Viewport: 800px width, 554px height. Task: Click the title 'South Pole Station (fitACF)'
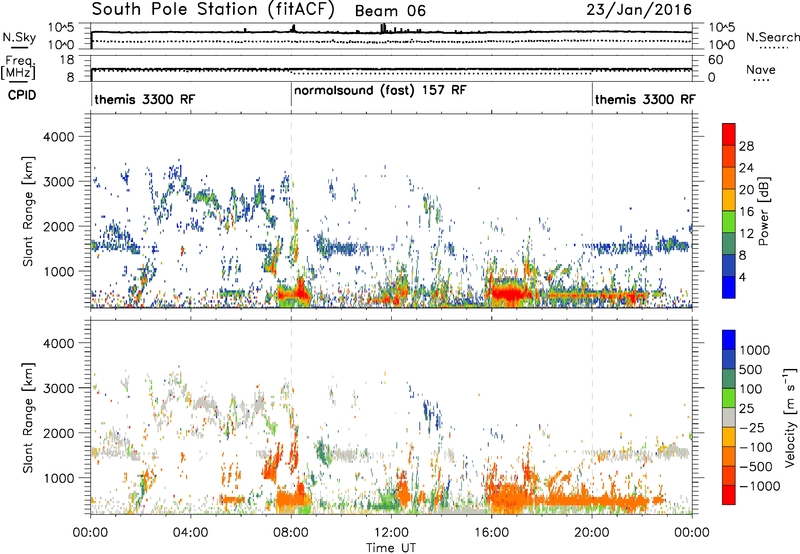click(213, 10)
